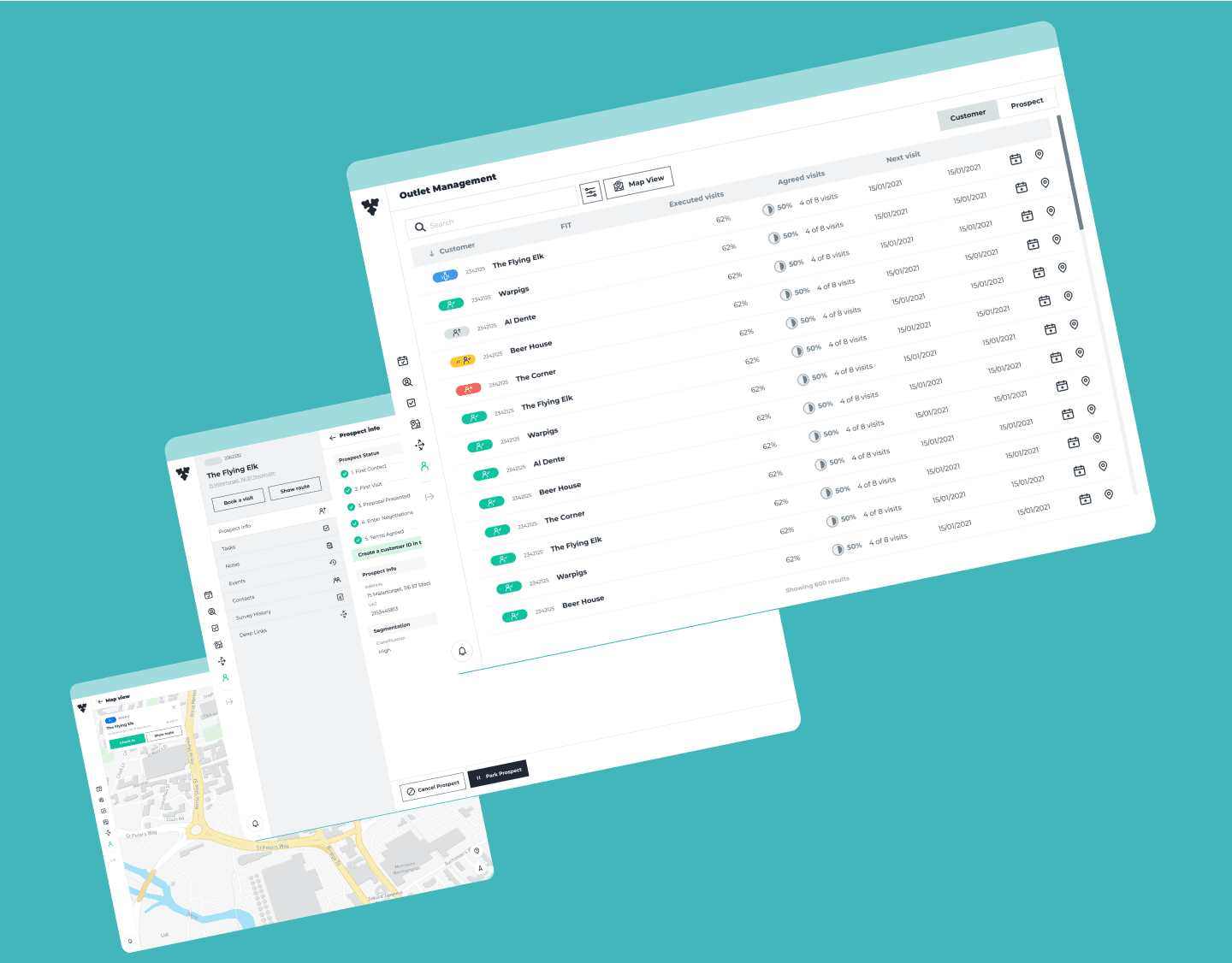Switch to the Prospect tab

coord(1027,103)
